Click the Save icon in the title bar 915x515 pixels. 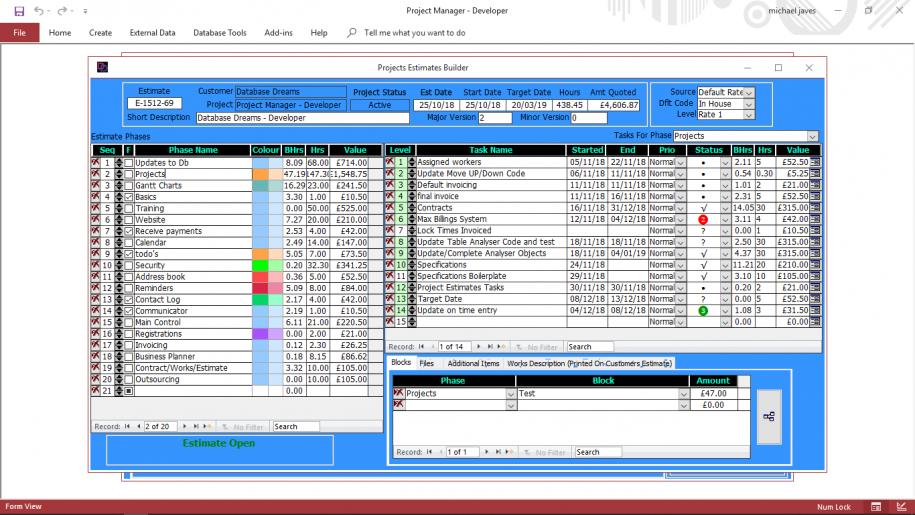click(x=19, y=11)
